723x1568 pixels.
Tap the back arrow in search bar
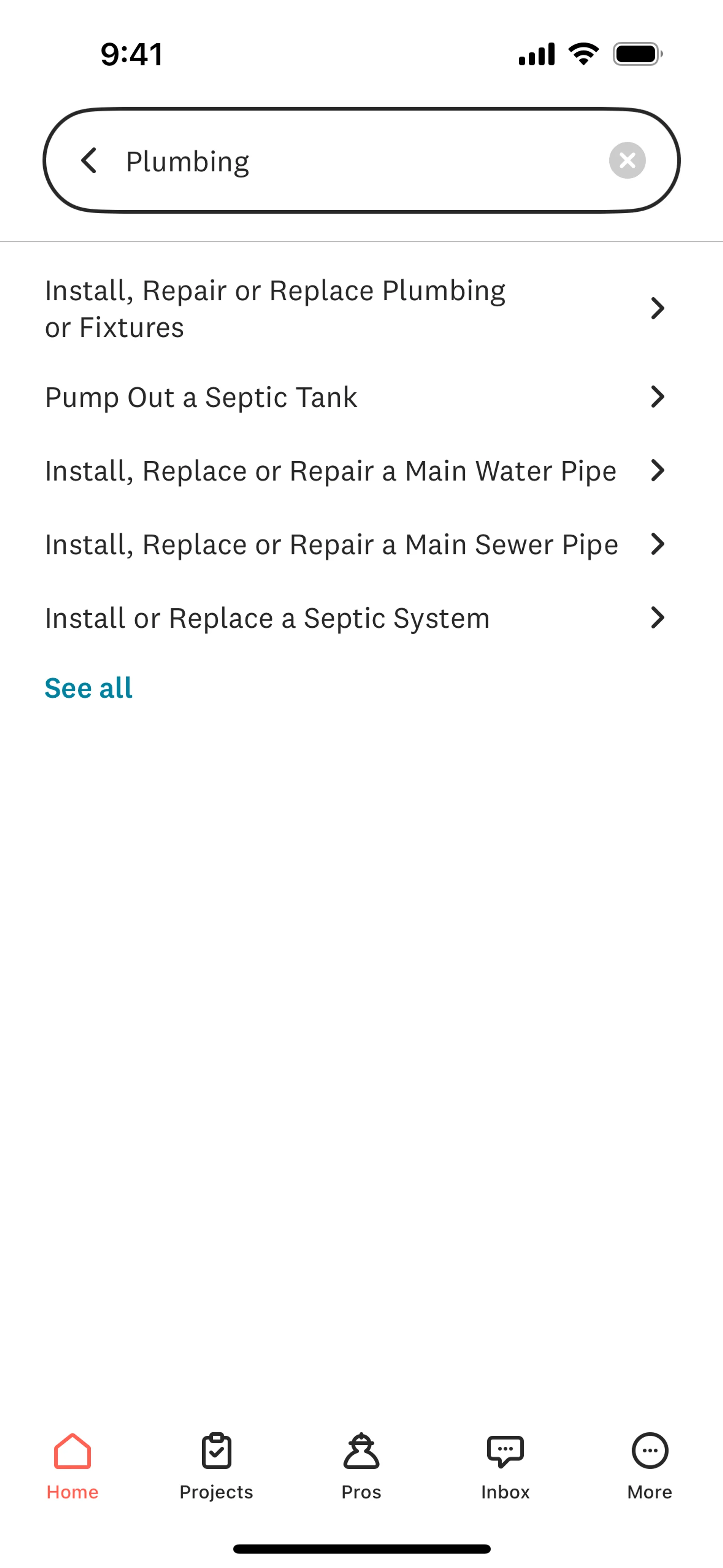coord(90,161)
